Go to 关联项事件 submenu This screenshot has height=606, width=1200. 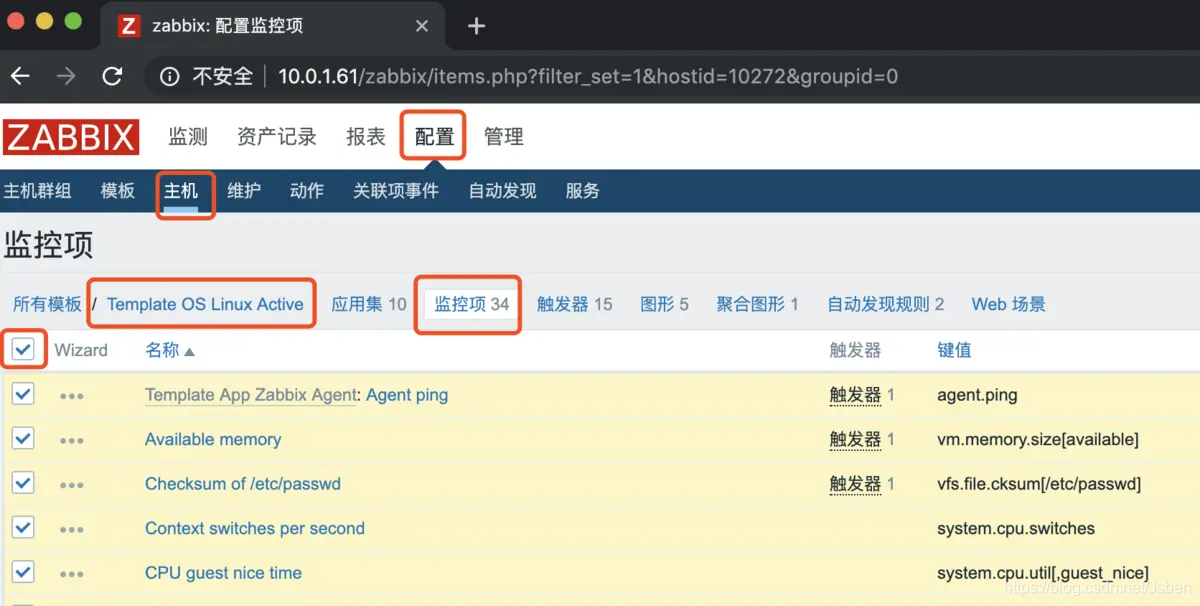pyautogui.click(x=396, y=190)
